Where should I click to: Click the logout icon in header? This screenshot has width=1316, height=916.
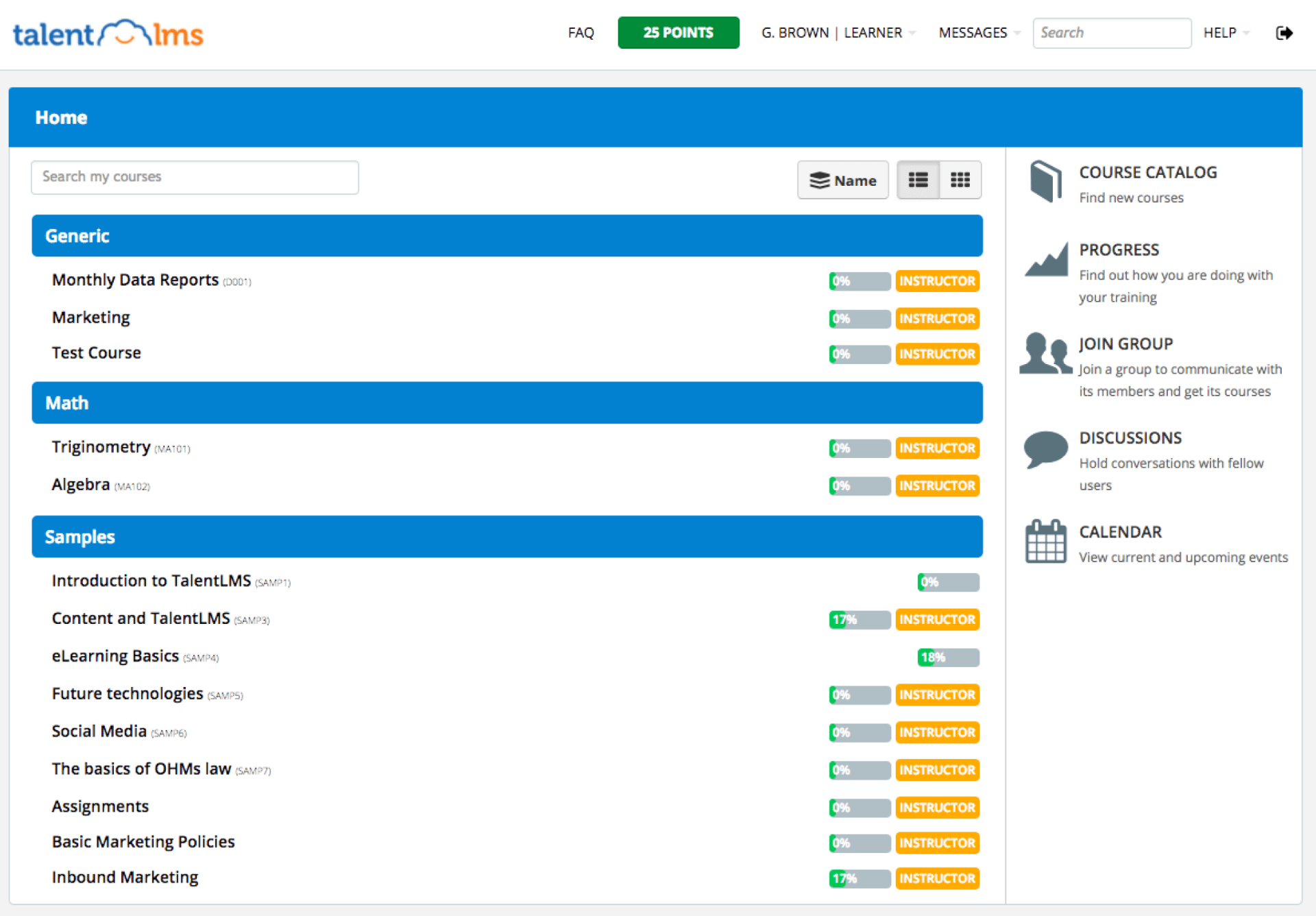(1284, 33)
